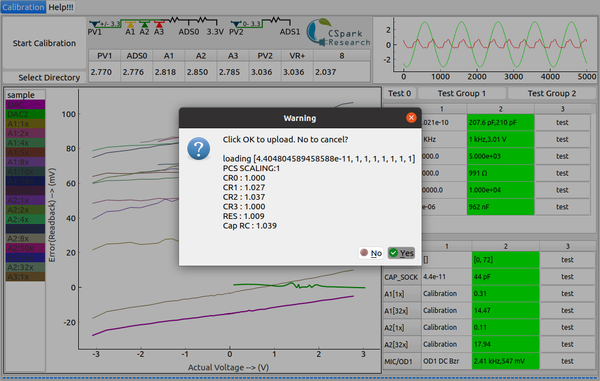Click test button in the A2[32x] row
Screen dimensions: 600x381
pos(567,344)
